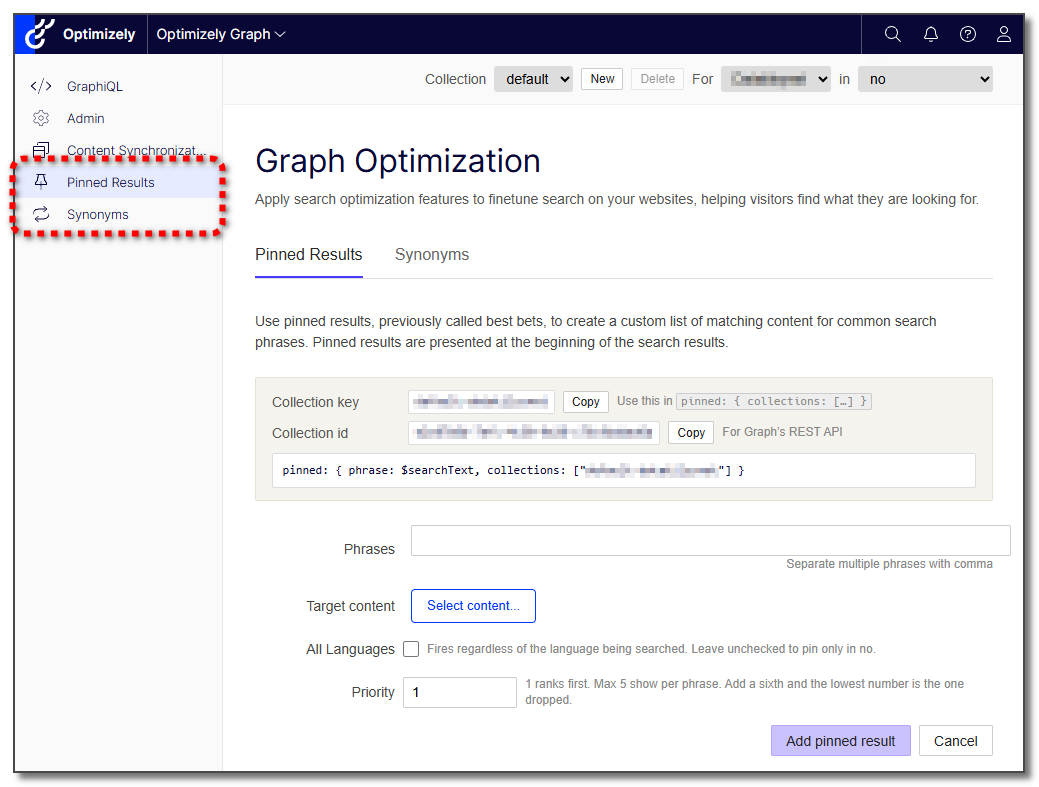Click the Graph Optimization heading
This screenshot has height=787, width=1039.
click(x=398, y=161)
